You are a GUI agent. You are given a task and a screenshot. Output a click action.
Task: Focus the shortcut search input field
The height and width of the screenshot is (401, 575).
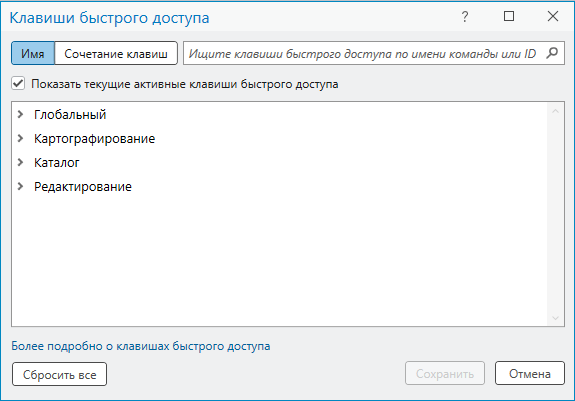363,54
